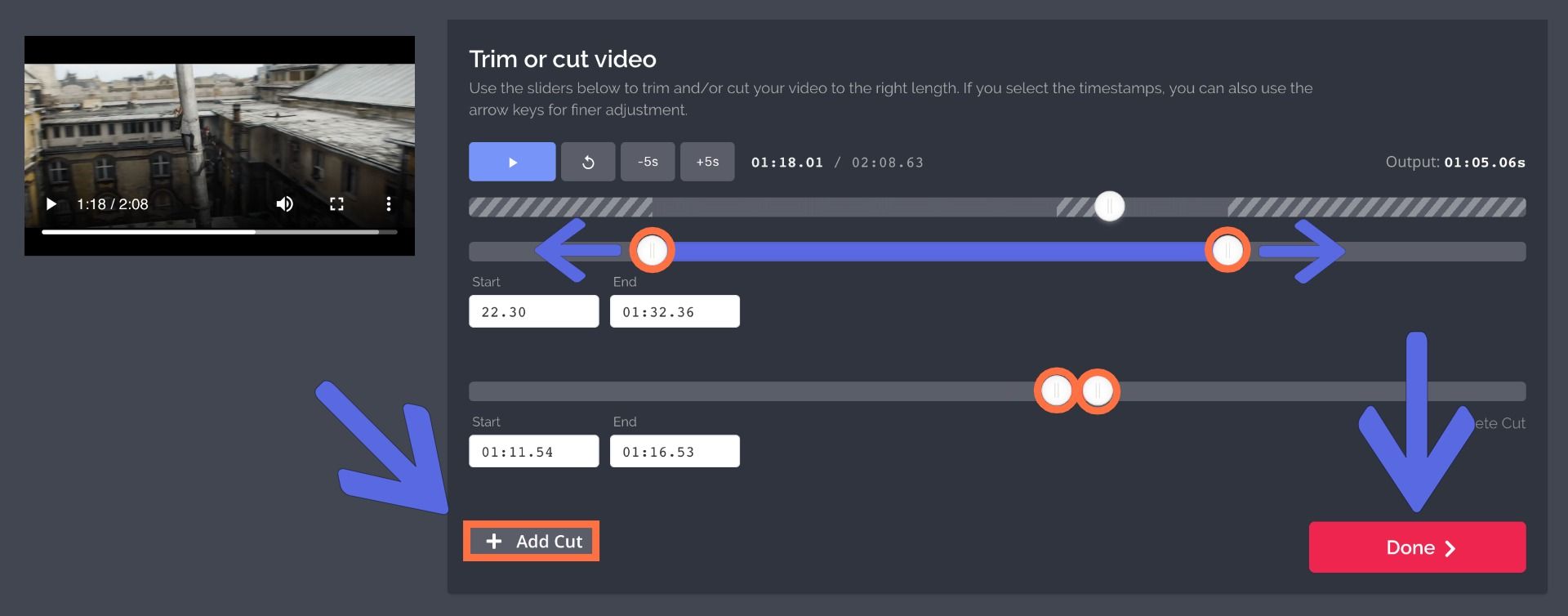Mute the preview video volume icon
Viewport: 1568px width, 616px height.
[284, 204]
